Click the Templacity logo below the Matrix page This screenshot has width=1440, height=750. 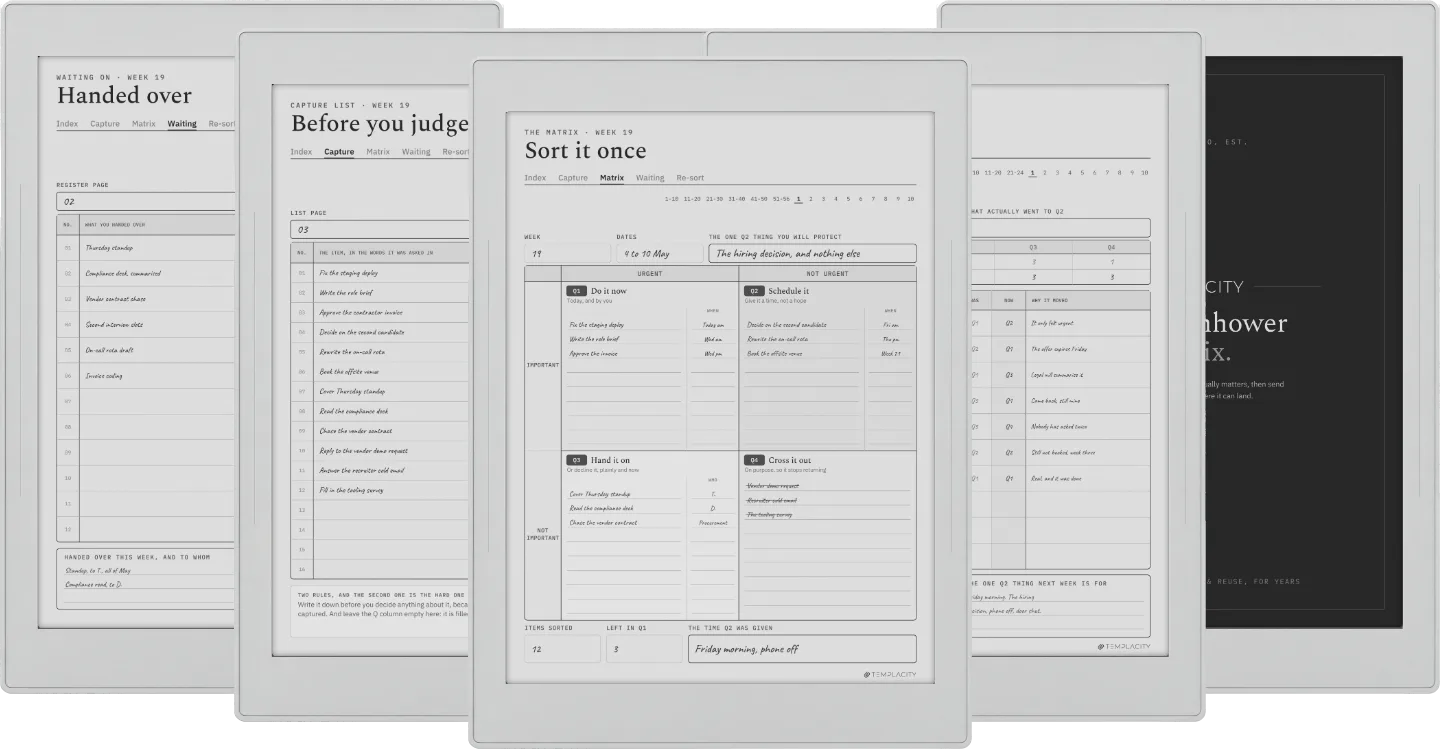point(889,675)
